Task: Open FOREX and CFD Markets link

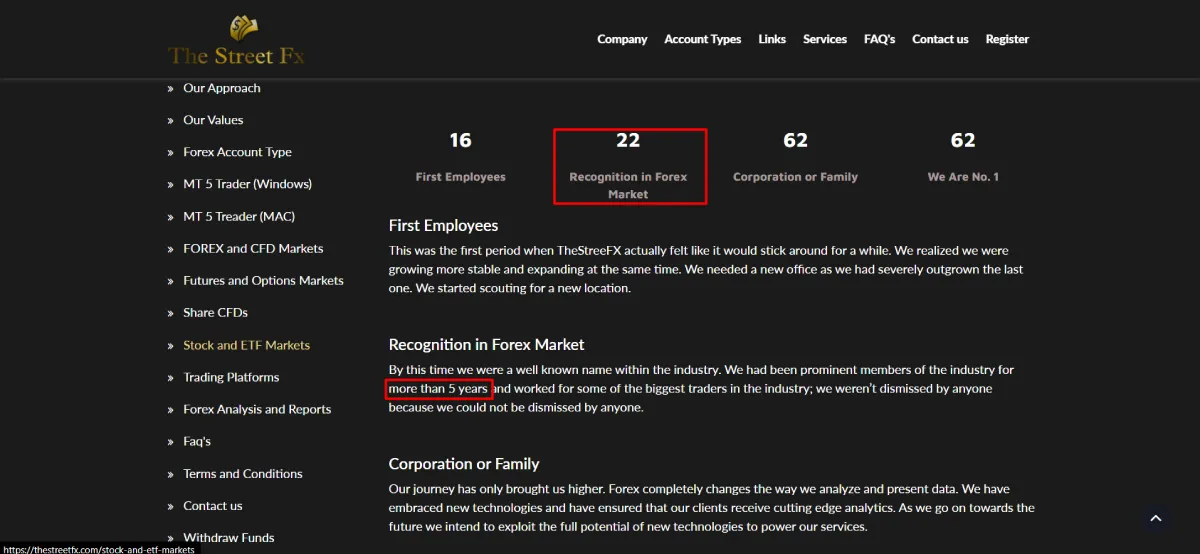Action: point(253,248)
